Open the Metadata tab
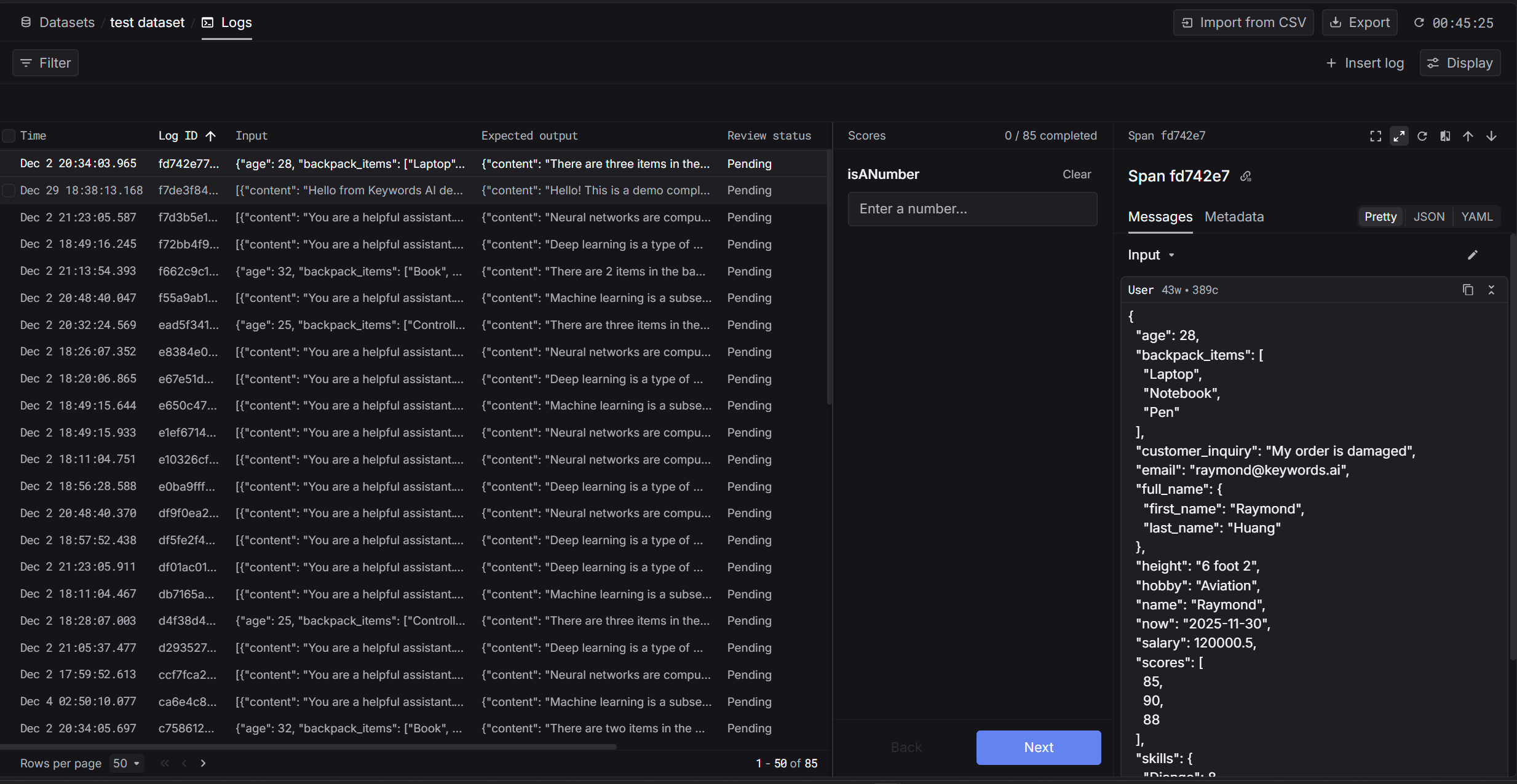The image size is (1517, 784). [1234, 216]
